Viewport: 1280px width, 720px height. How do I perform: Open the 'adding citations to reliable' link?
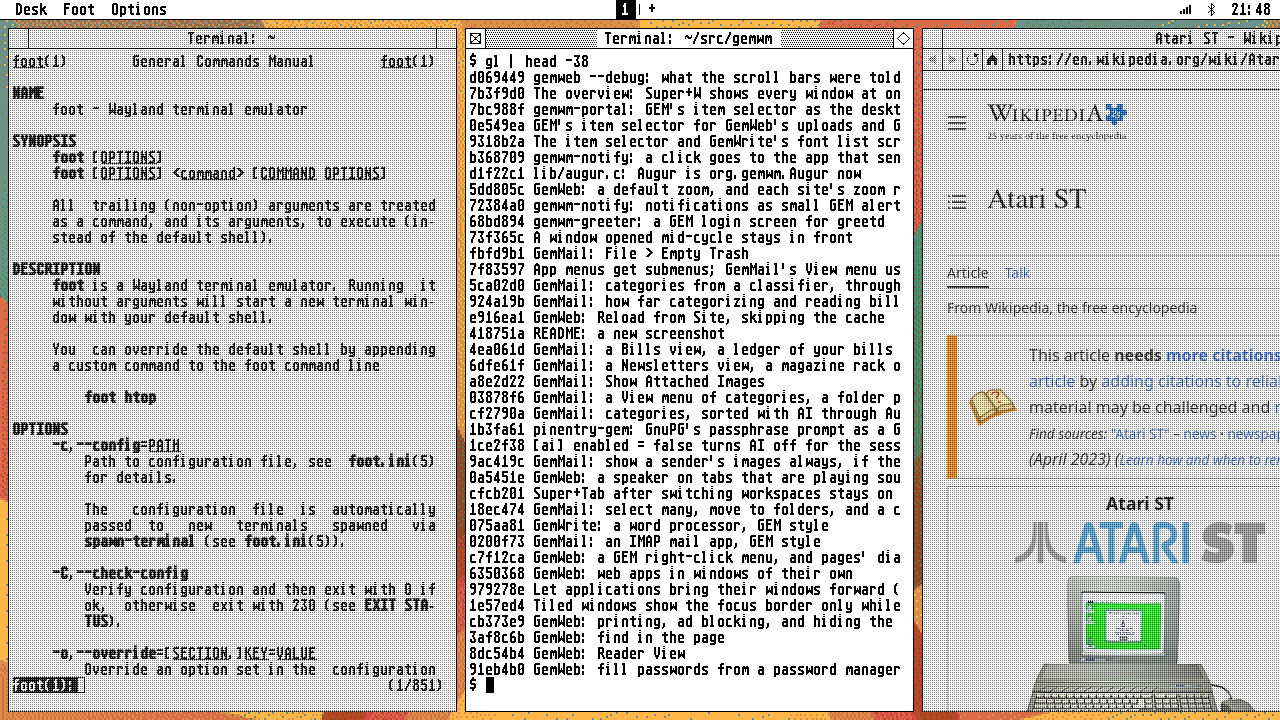click(1190, 381)
